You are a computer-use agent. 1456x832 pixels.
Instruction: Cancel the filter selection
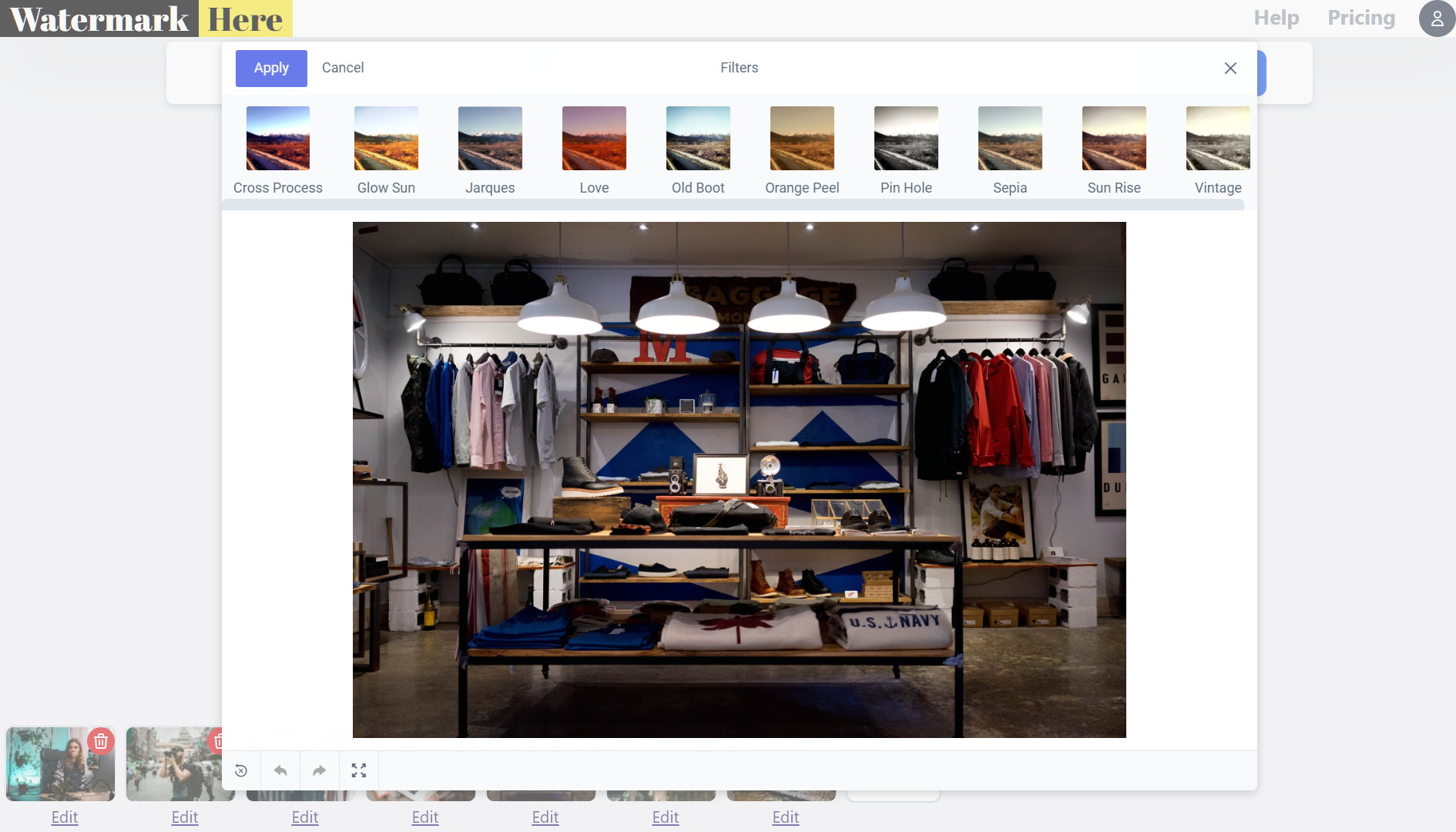tap(343, 68)
